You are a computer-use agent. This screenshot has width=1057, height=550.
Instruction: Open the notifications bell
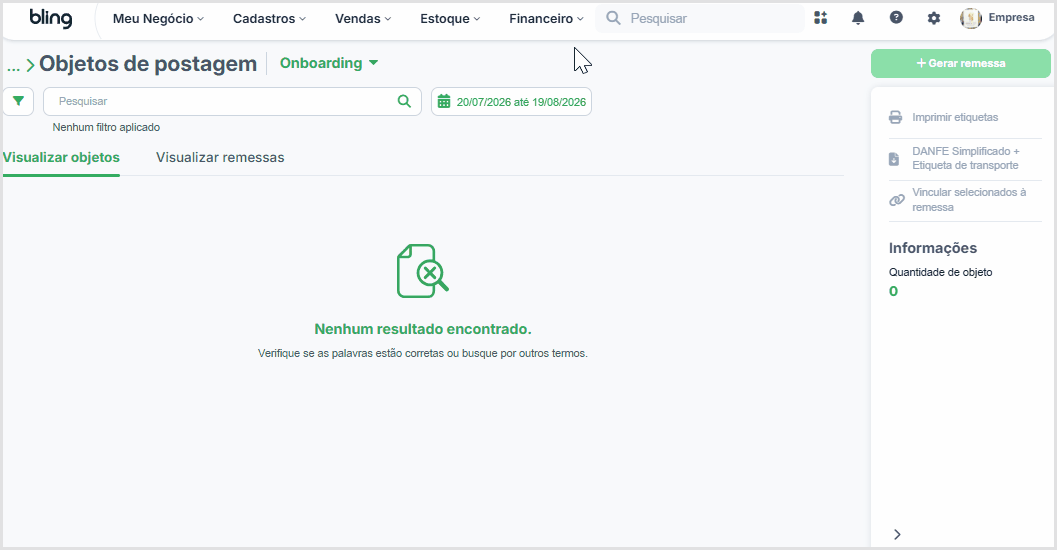tap(857, 18)
